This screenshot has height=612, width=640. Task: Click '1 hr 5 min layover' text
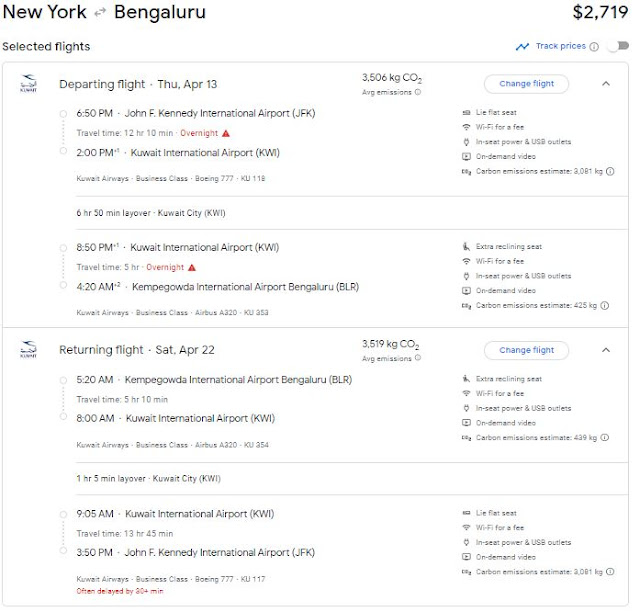pos(111,479)
